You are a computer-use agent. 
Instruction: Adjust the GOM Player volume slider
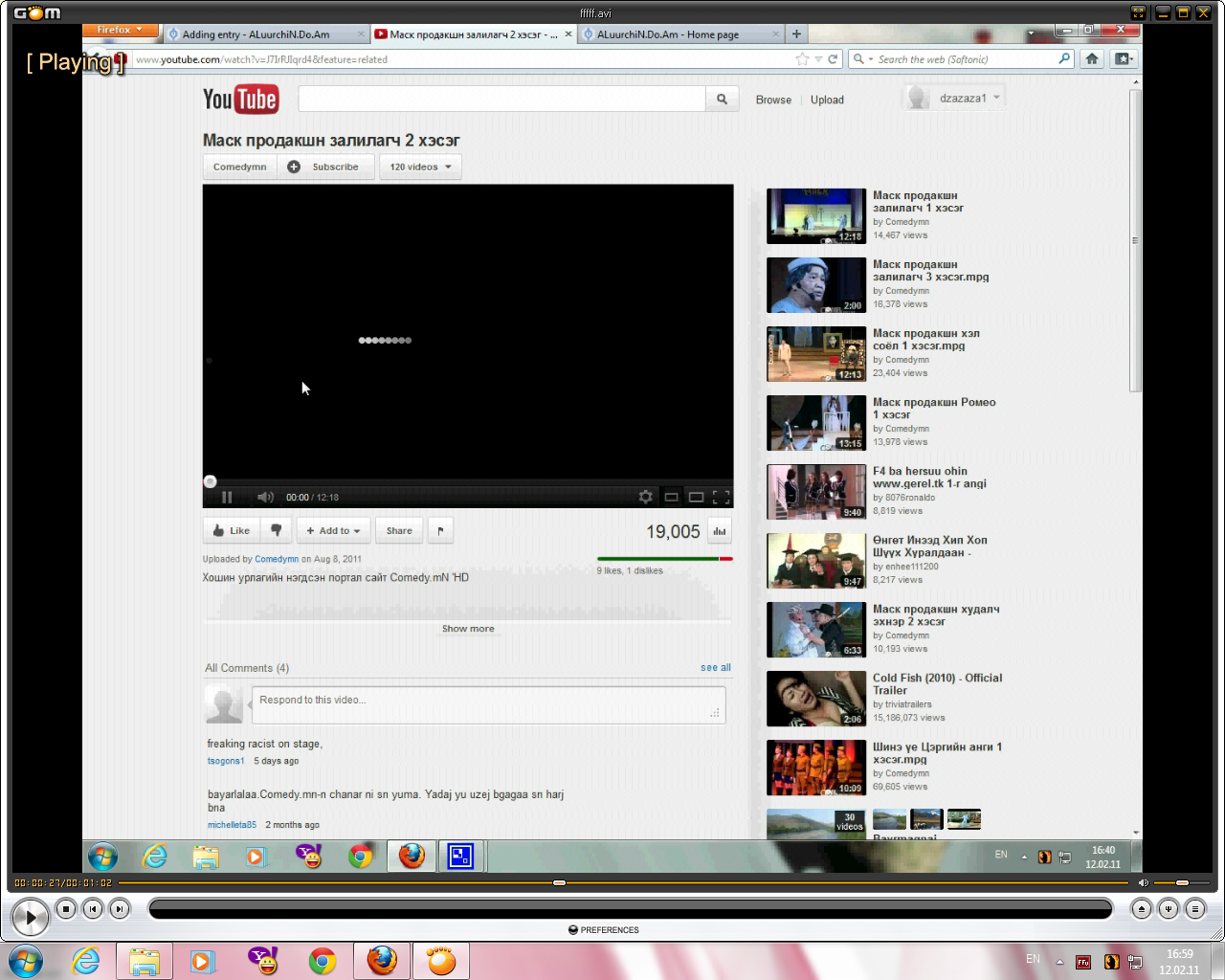tap(1182, 882)
